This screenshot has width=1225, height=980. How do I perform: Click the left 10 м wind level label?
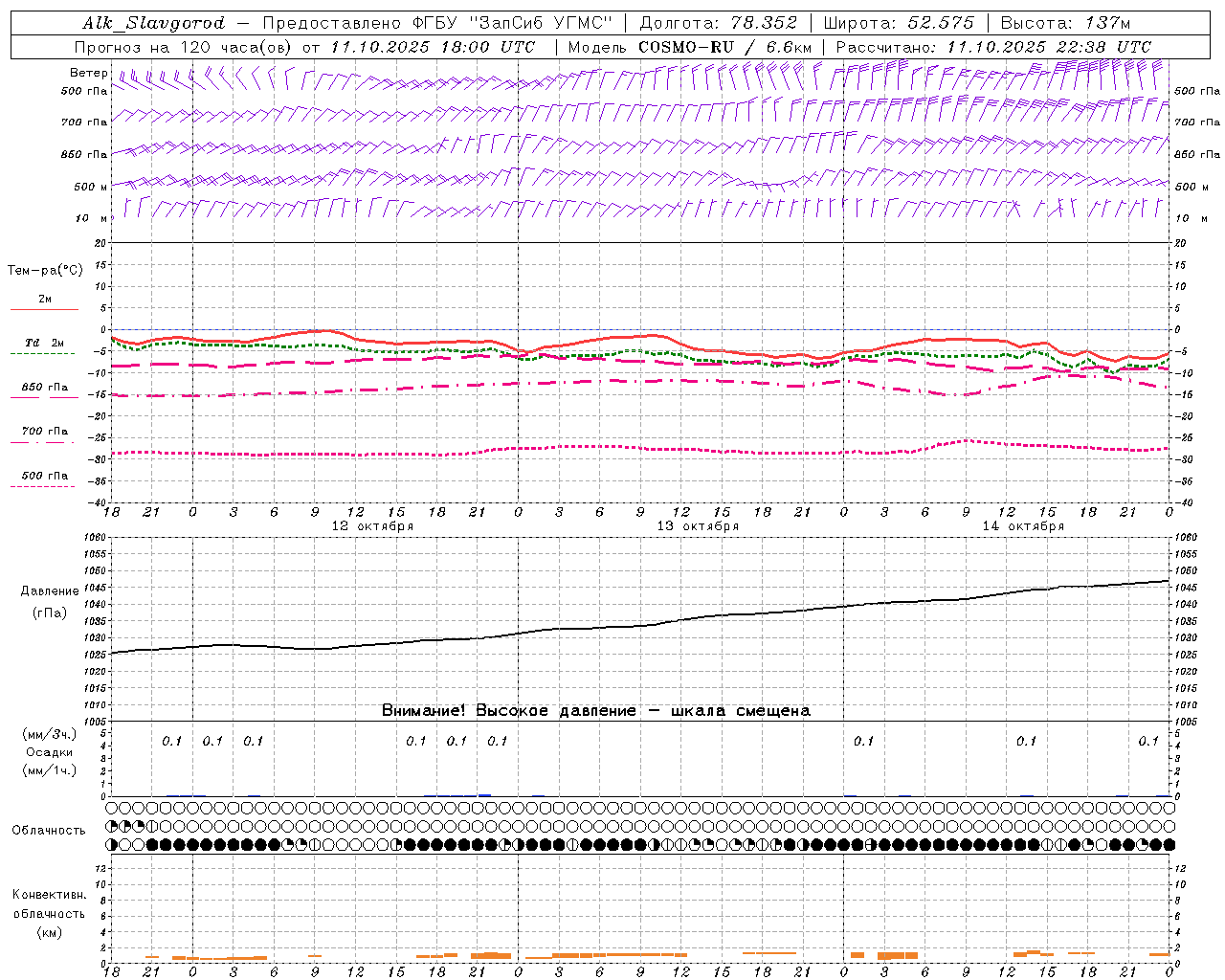[91, 218]
